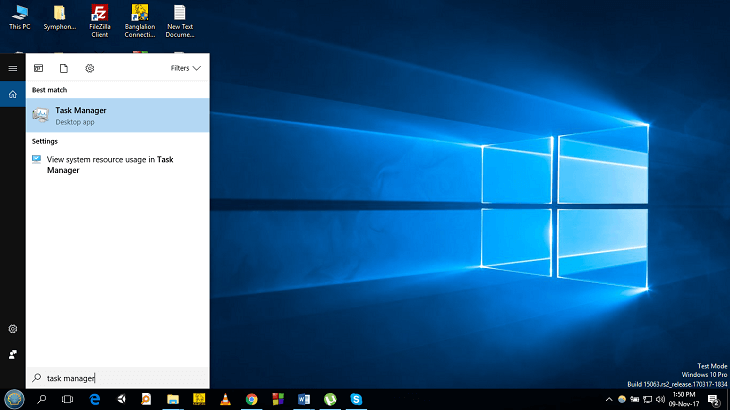The width and height of the screenshot is (730, 410).
Task: Open New Text Document on desktop
Action: pos(180,19)
